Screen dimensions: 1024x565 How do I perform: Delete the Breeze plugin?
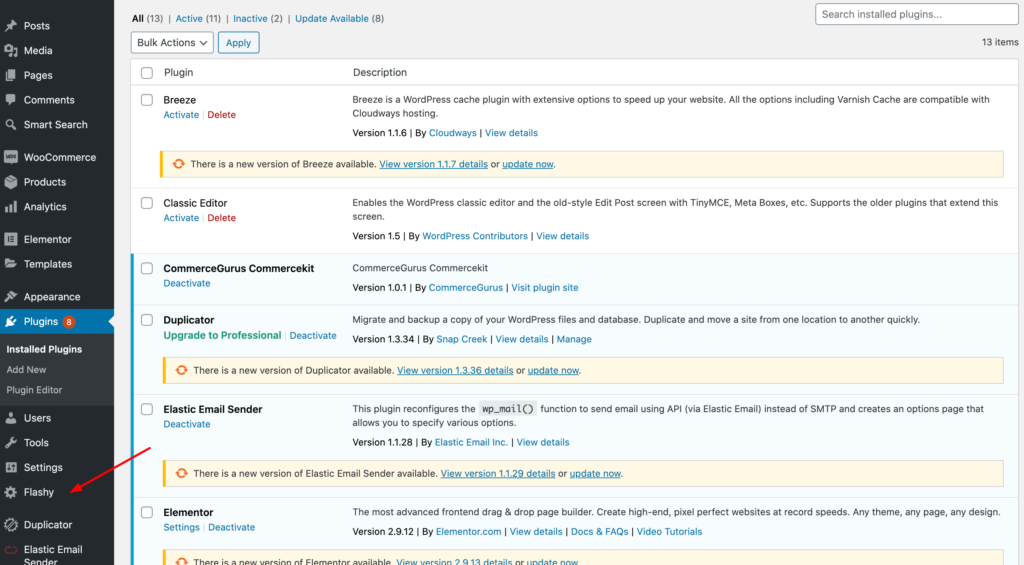pyautogui.click(x=221, y=115)
